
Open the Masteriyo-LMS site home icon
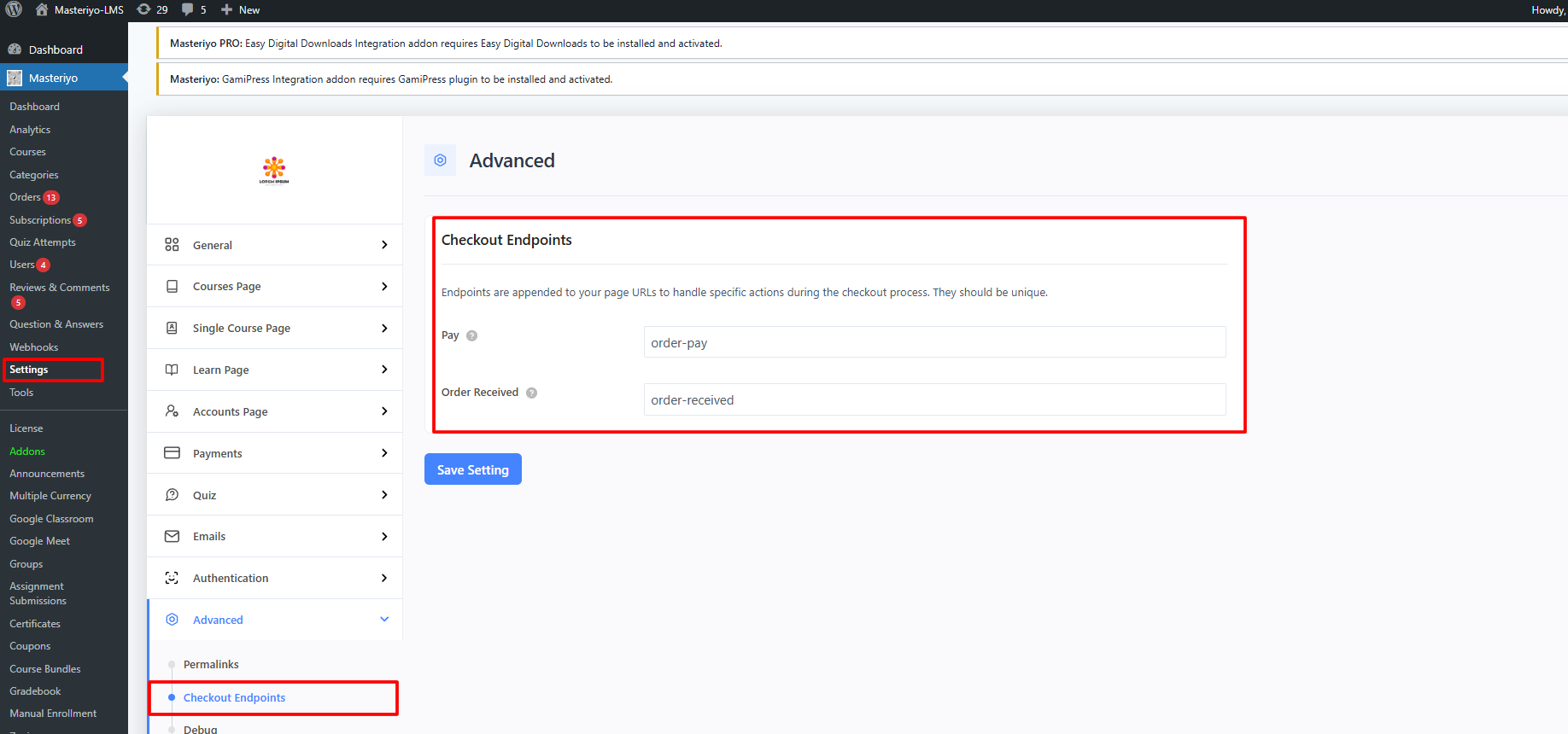pos(42,9)
